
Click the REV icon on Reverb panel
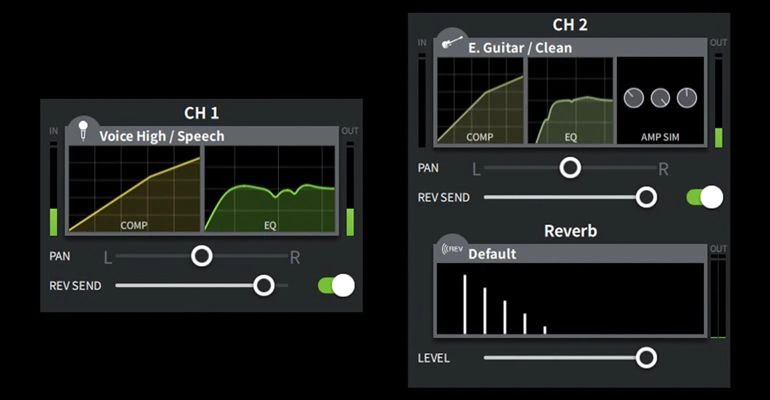pos(452,249)
